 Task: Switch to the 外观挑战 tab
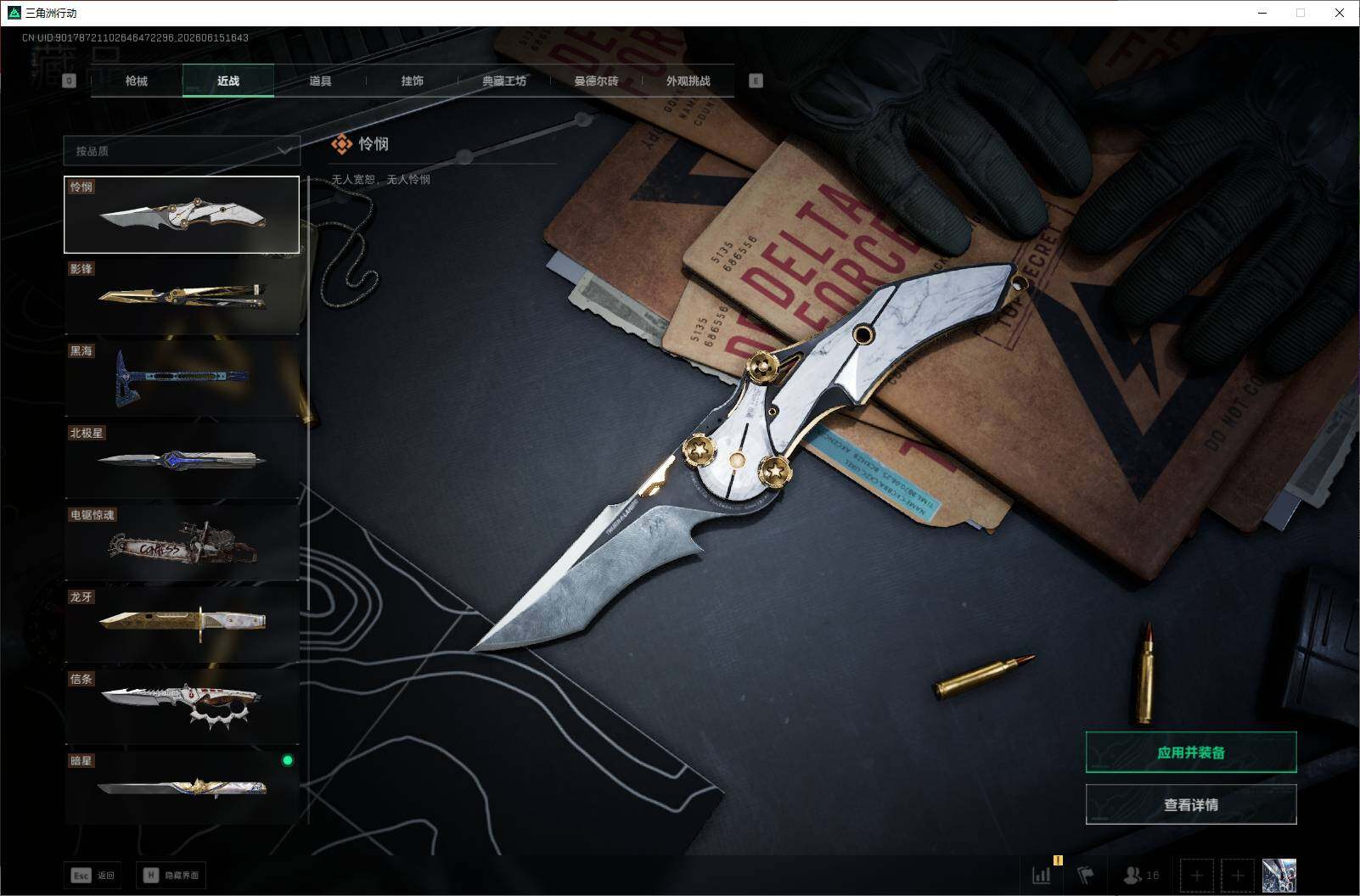688,81
